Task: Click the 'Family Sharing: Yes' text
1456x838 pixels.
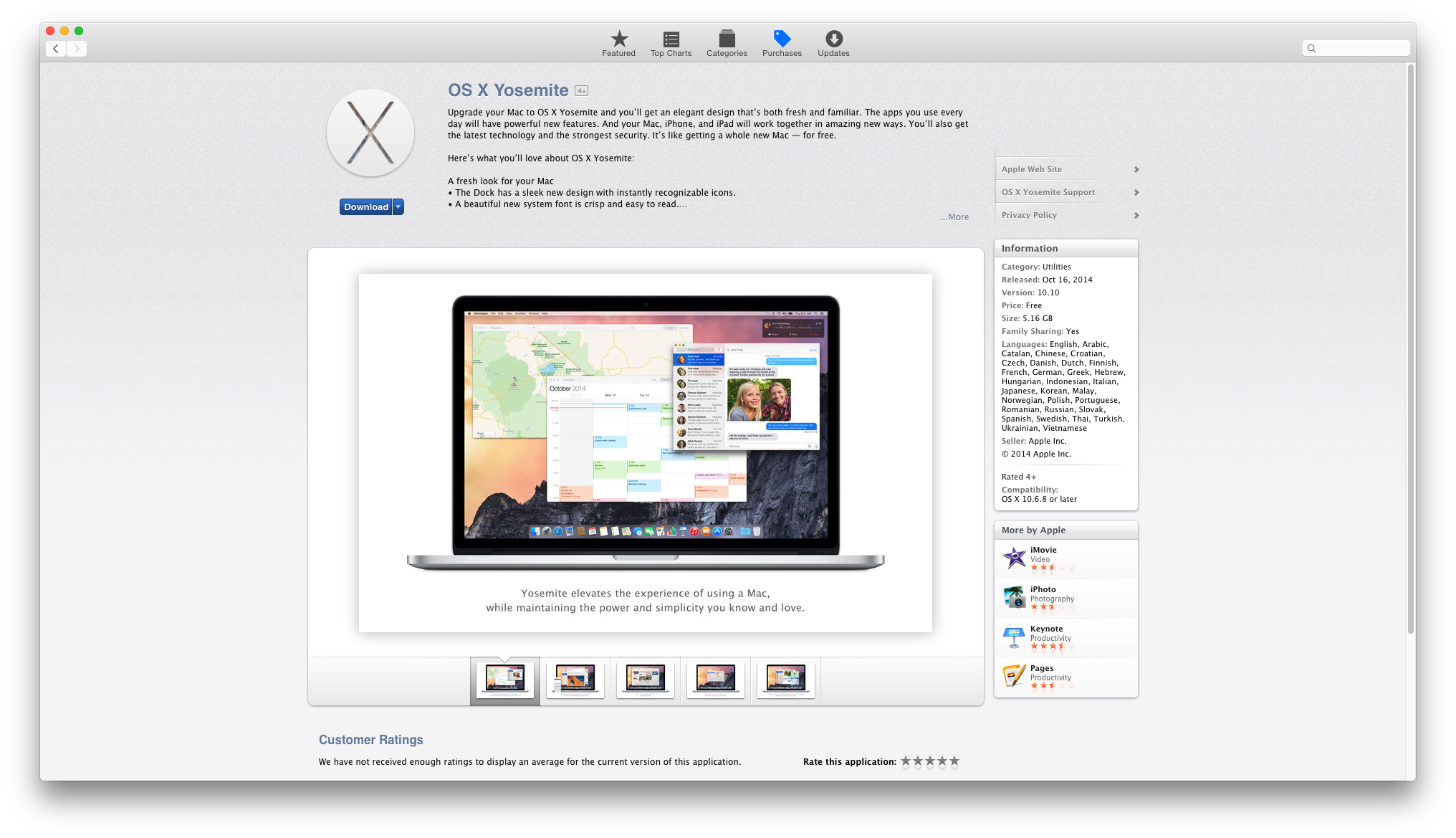Action: tap(1040, 331)
